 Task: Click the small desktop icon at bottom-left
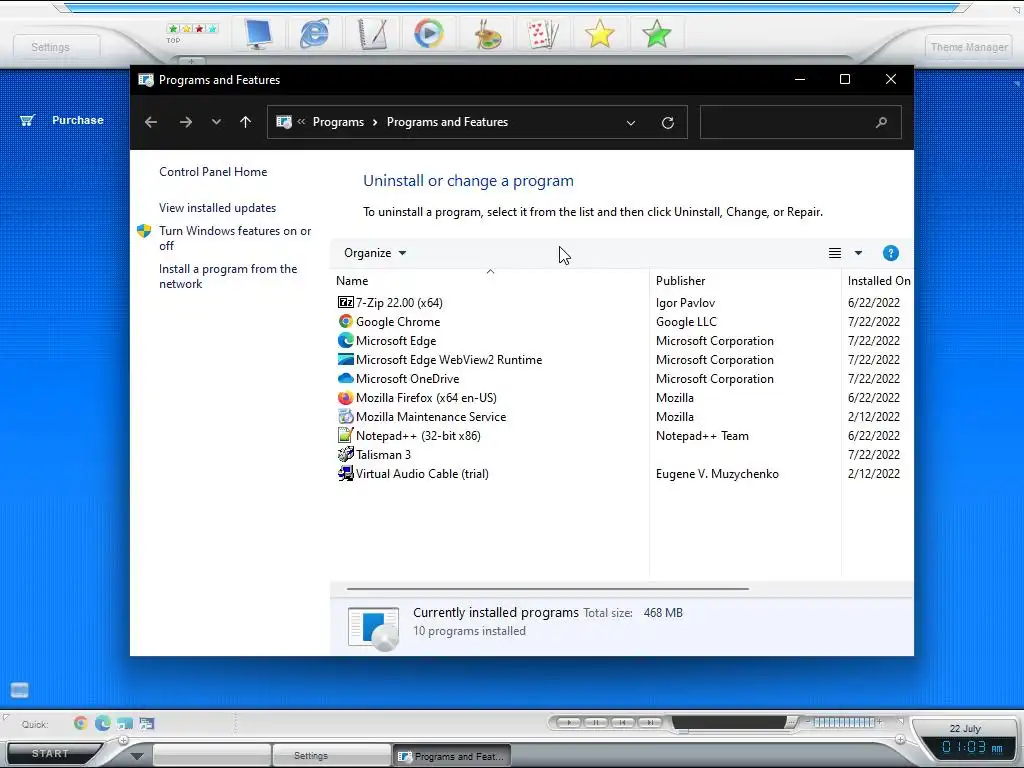tap(20, 690)
